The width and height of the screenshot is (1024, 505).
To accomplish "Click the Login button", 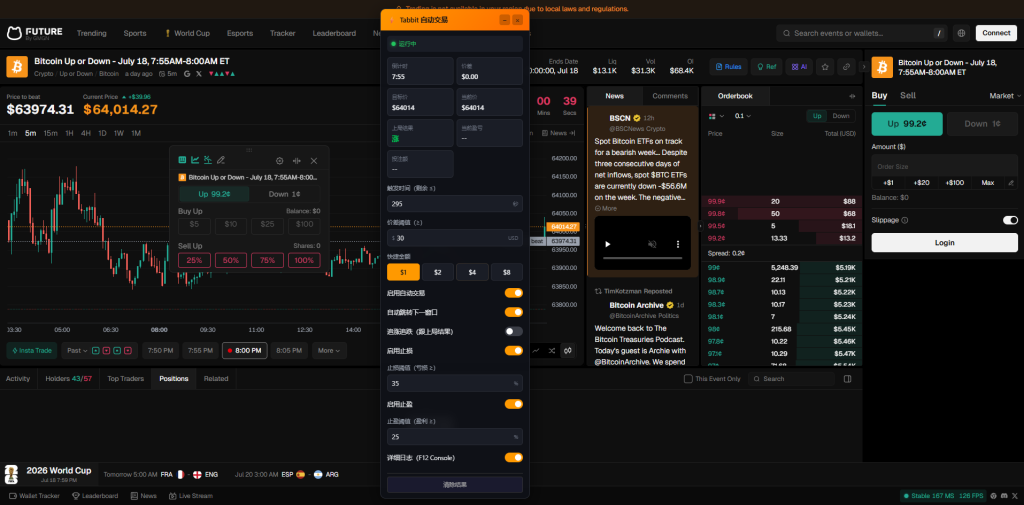I will (x=944, y=242).
